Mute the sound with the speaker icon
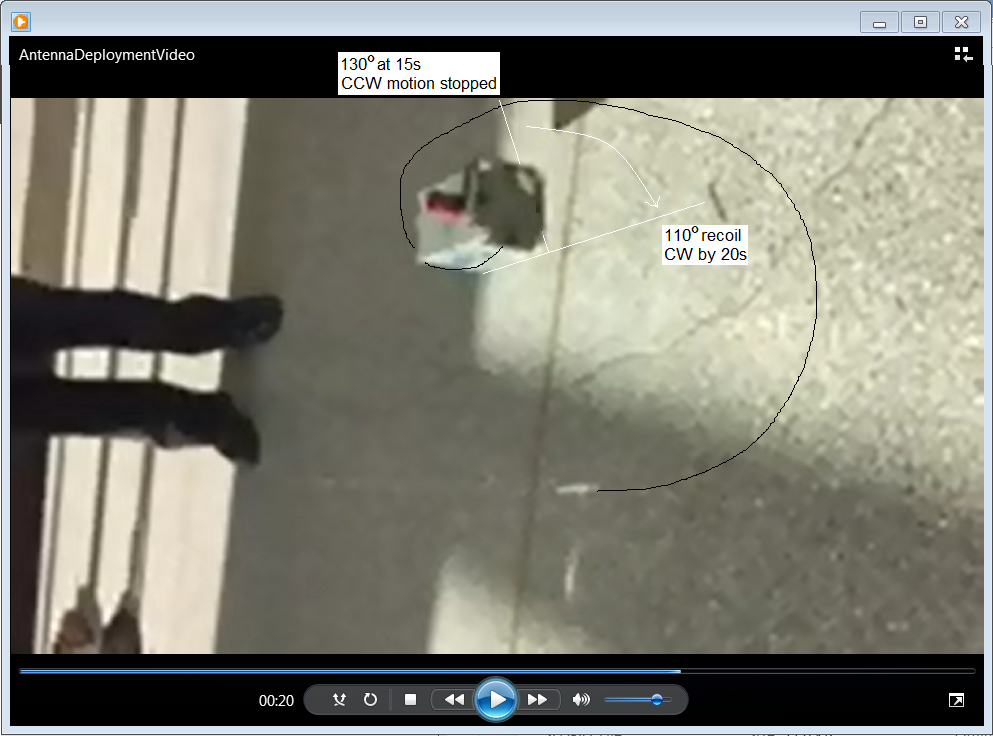 pos(581,700)
